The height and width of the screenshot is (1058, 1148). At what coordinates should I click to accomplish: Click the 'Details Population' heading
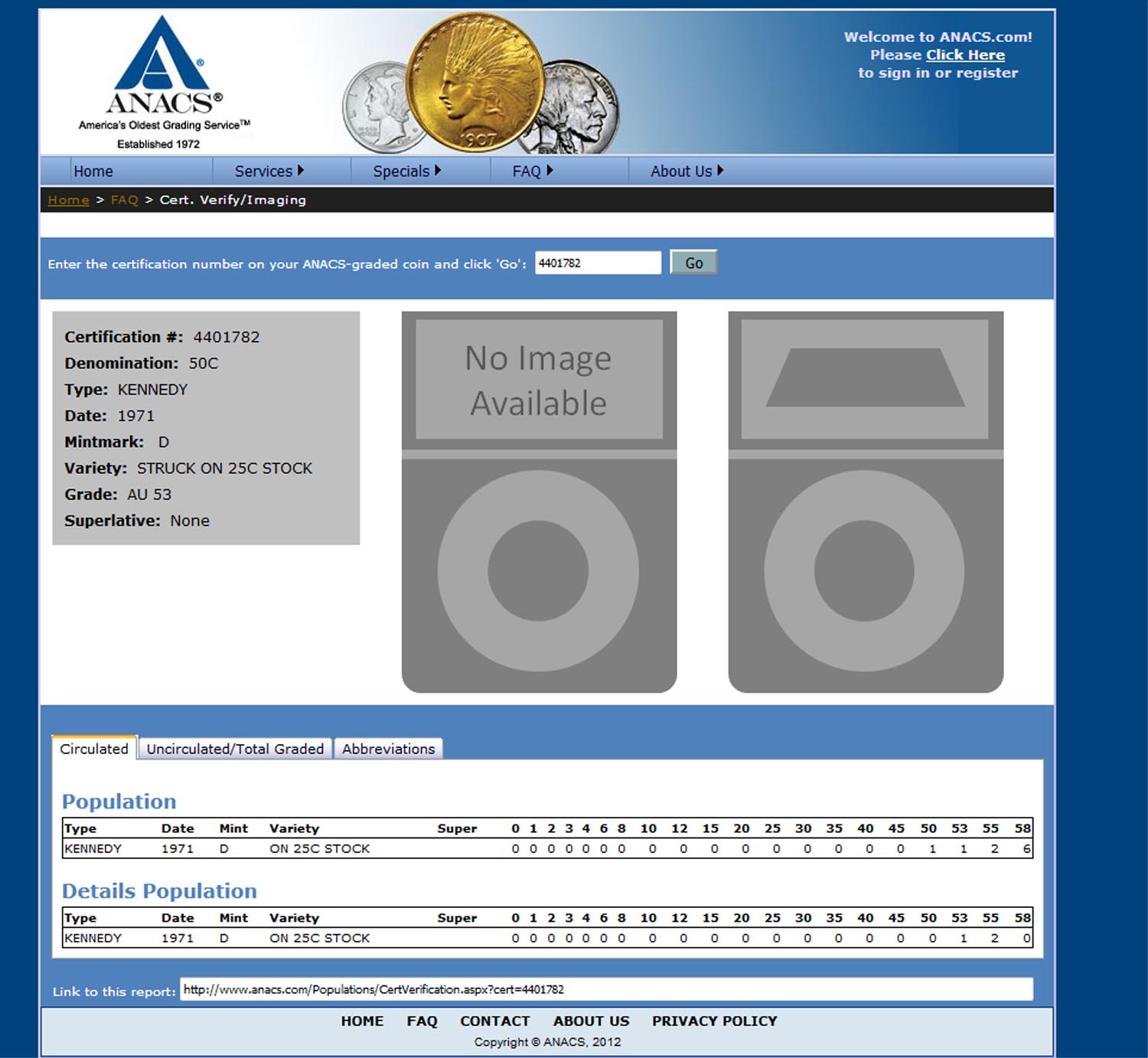click(x=159, y=890)
